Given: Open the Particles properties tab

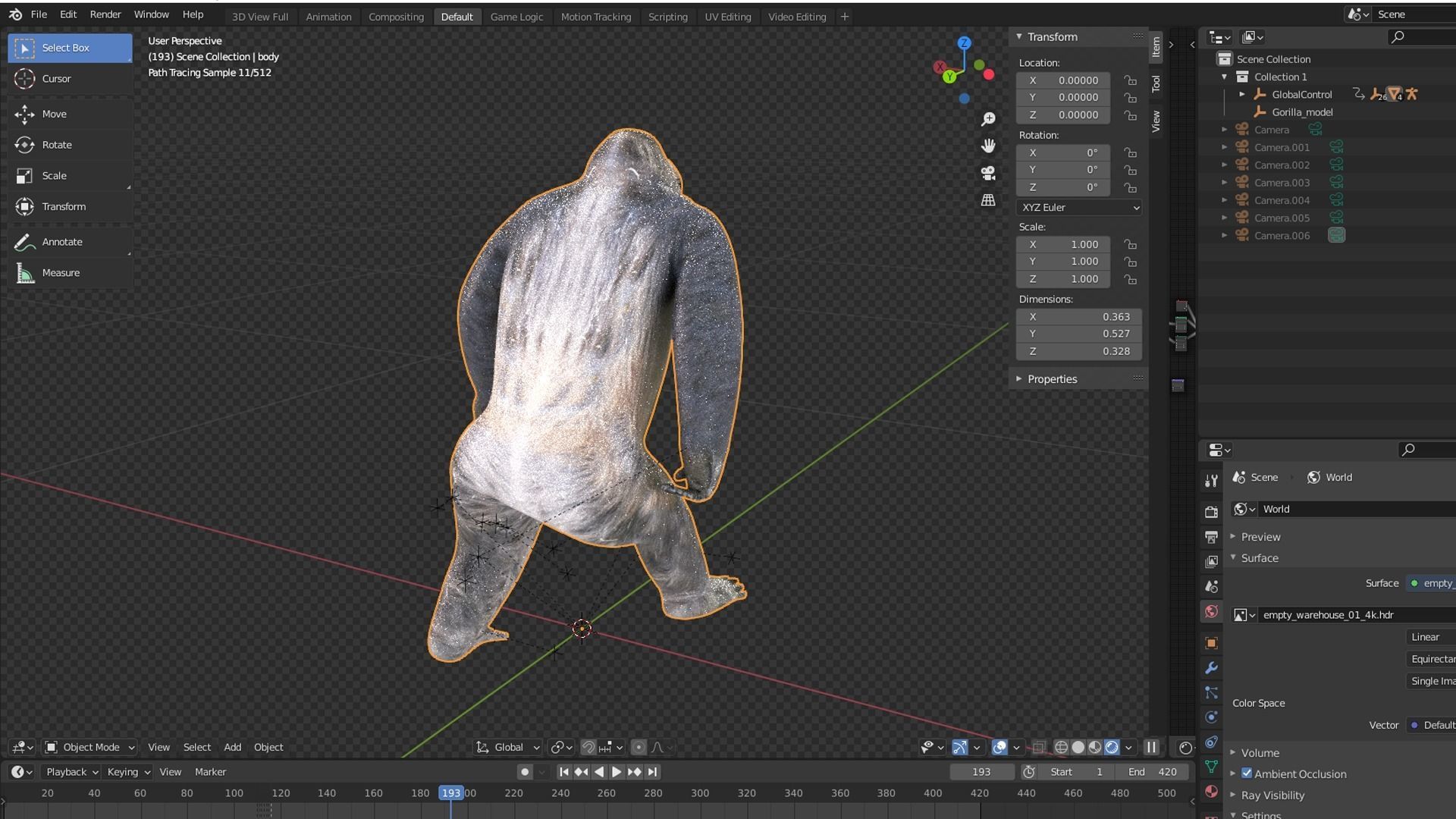Looking at the screenshot, I should tap(1211, 693).
